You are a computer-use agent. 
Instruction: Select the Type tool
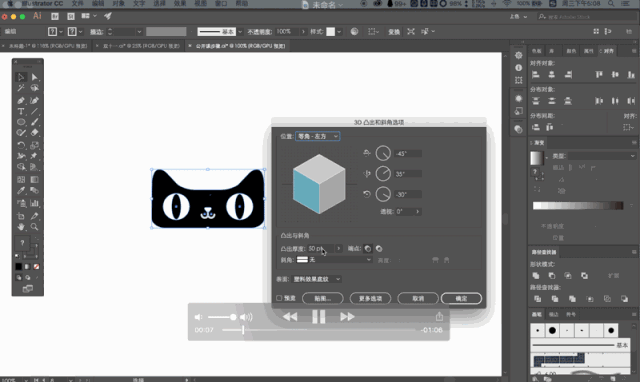[x=21, y=111]
